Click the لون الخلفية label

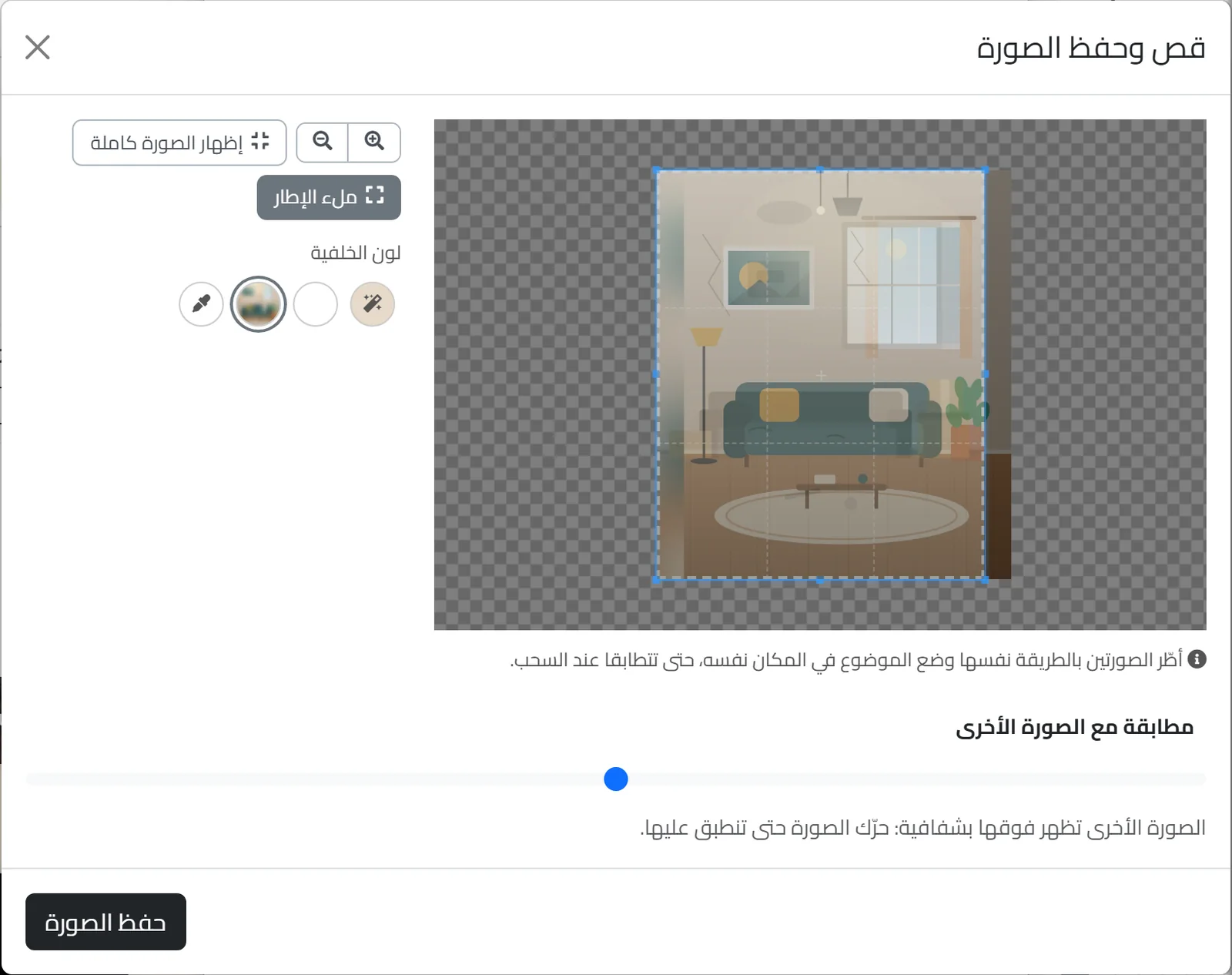(x=356, y=253)
